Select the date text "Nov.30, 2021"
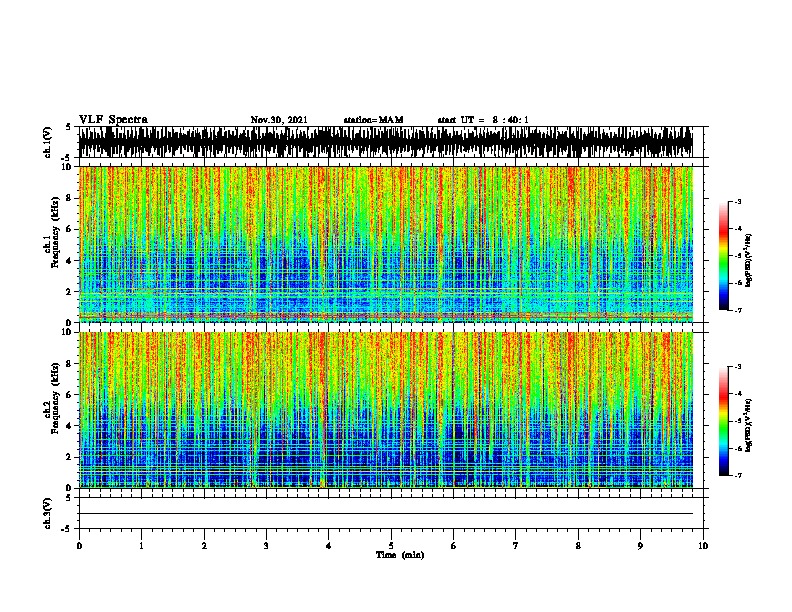The height and width of the screenshot is (612, 792). tap(279, 120)
